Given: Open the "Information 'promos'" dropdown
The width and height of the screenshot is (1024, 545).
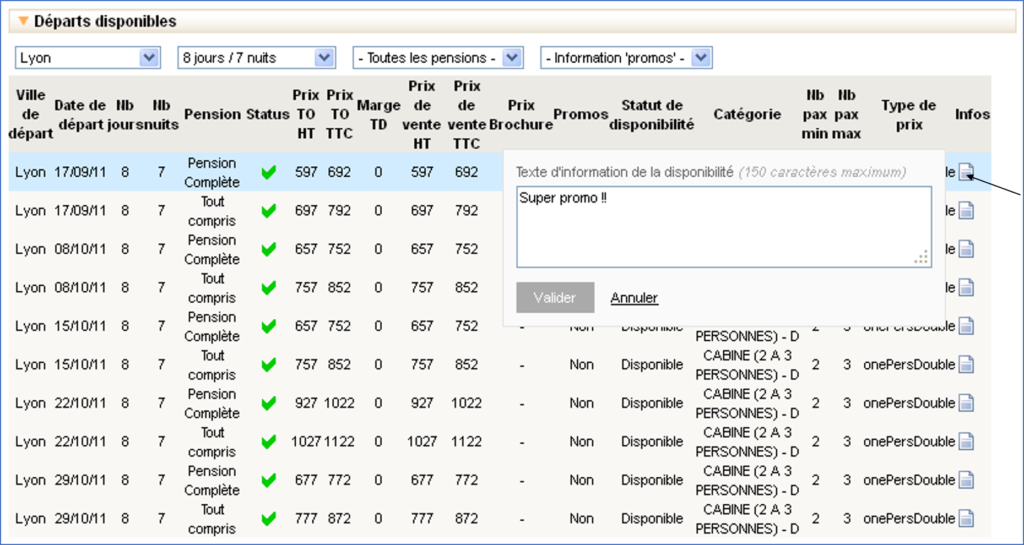Looking at the screenshot, I should 625,58.
